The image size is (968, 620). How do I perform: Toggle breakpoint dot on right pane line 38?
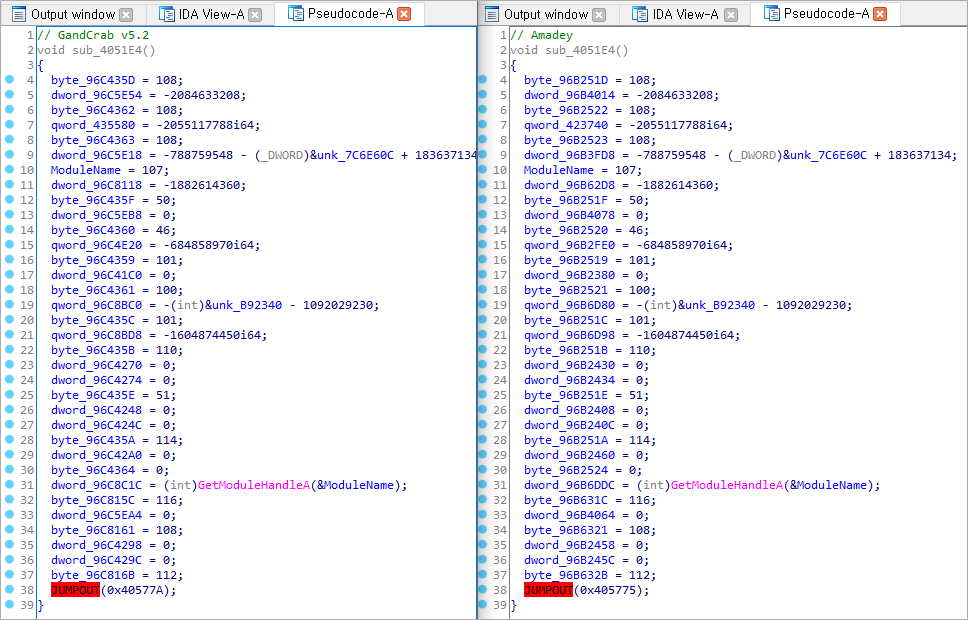click(483, 590)
